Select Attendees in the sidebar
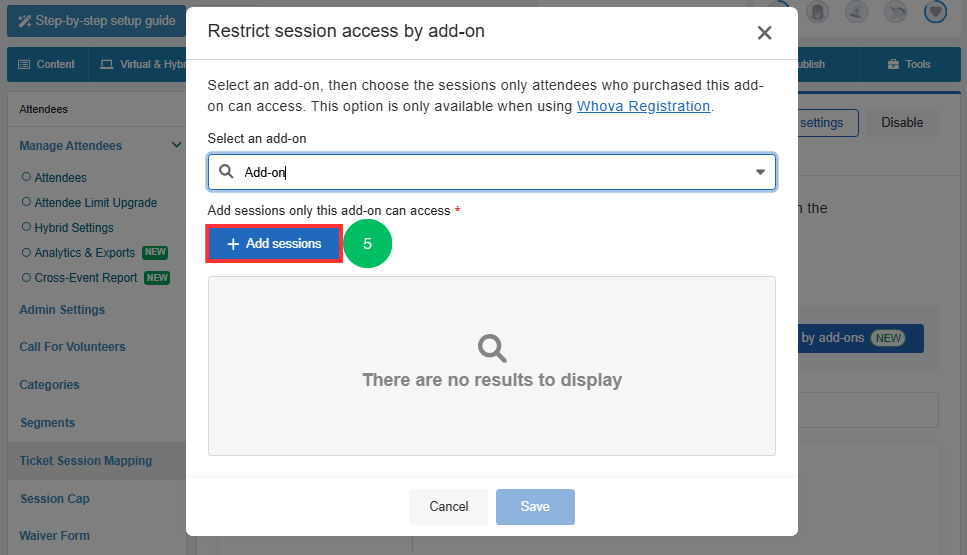The width and height of the screenshot is (967, 555). point(60,178)
